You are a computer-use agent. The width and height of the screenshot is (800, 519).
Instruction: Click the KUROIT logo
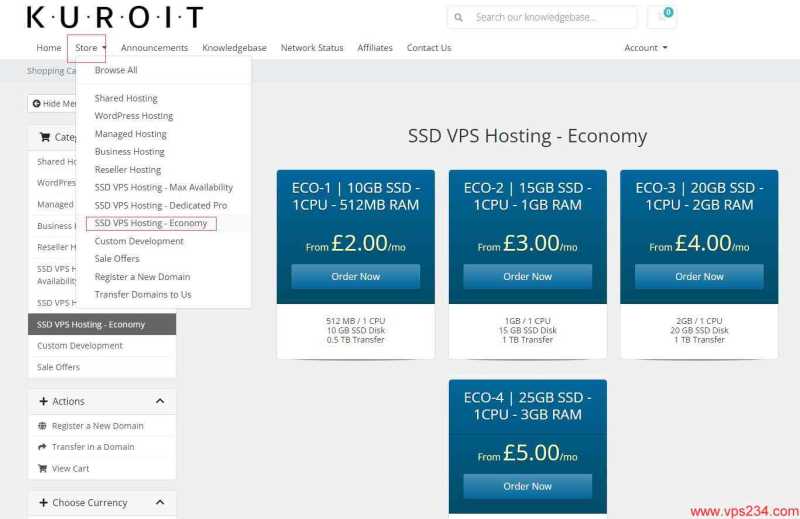pyautogui.click(x=115, y=17)
